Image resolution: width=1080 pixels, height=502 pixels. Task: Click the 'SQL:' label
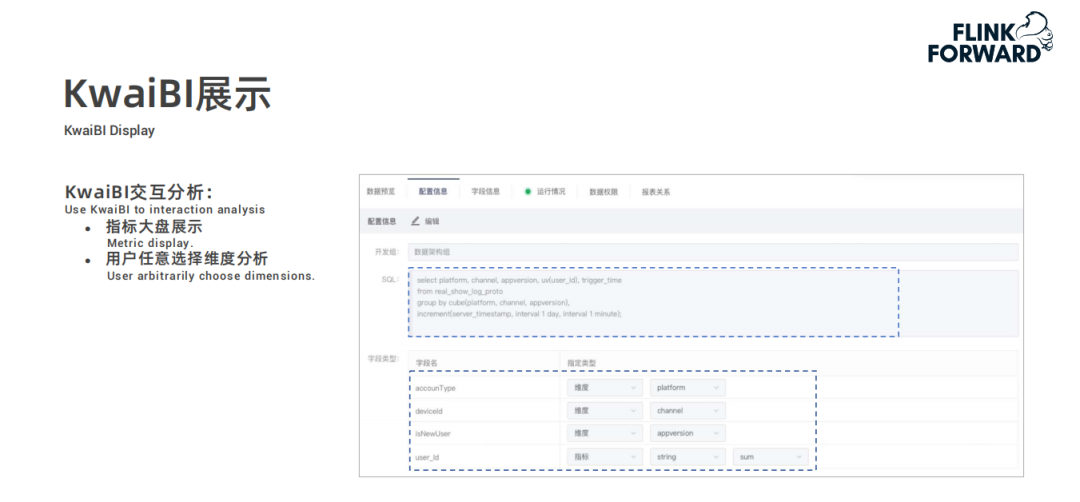coord(390,279)
